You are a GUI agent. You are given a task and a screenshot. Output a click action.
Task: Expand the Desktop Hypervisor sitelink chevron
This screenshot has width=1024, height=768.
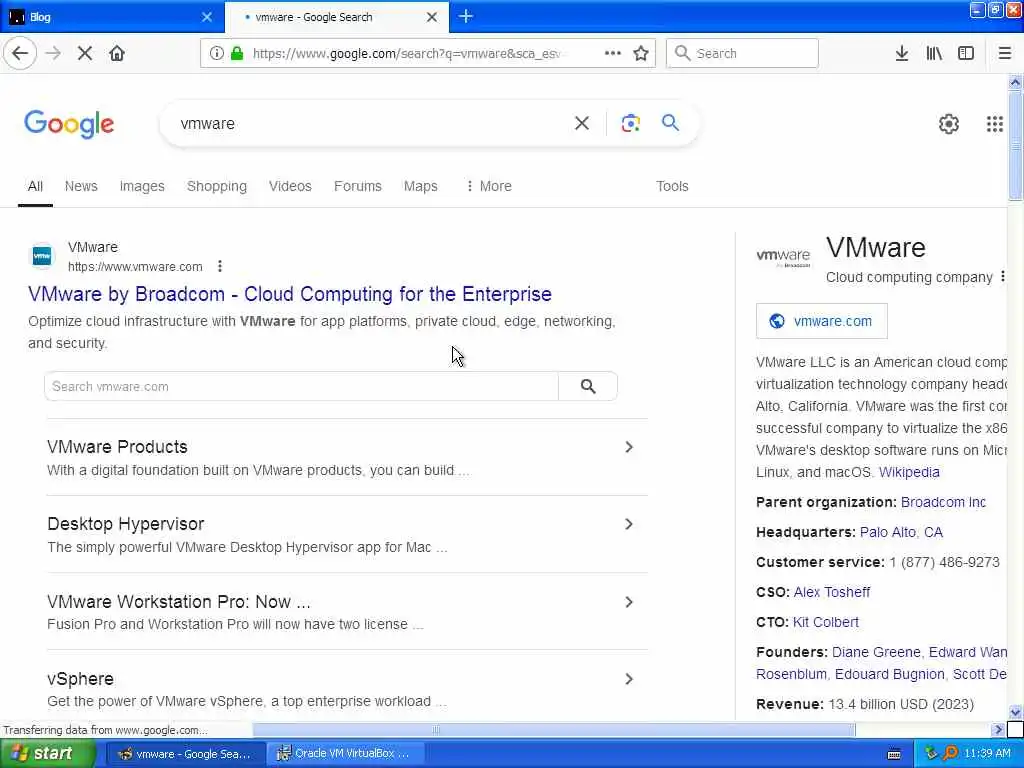[628, 524]
